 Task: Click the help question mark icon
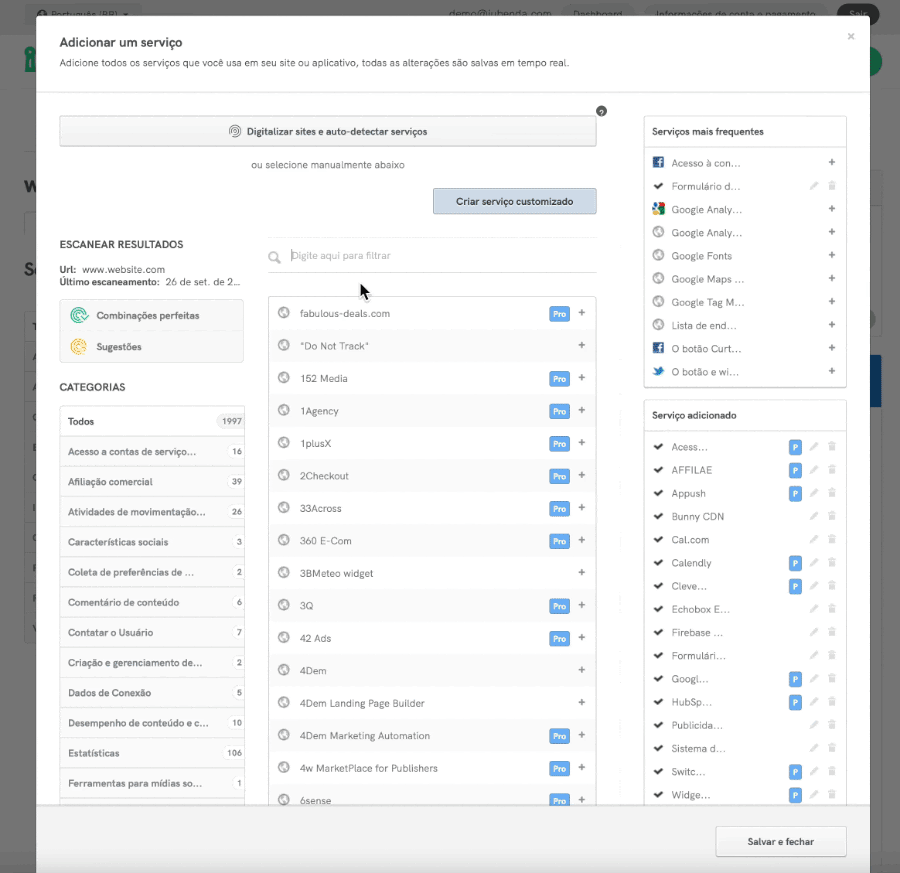(601, 111)
